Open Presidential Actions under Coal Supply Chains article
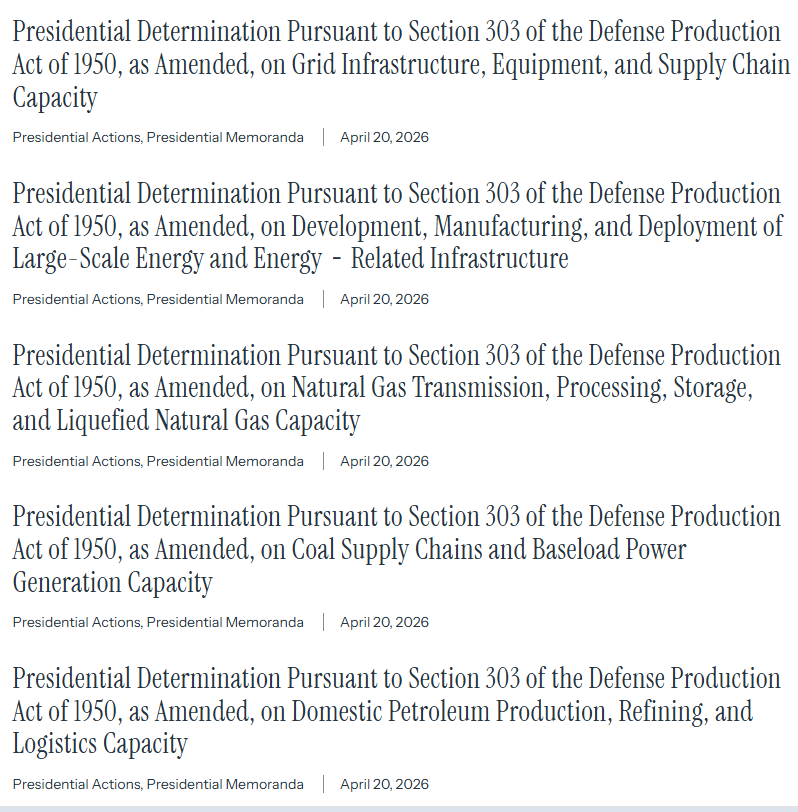 click(76, 622)
